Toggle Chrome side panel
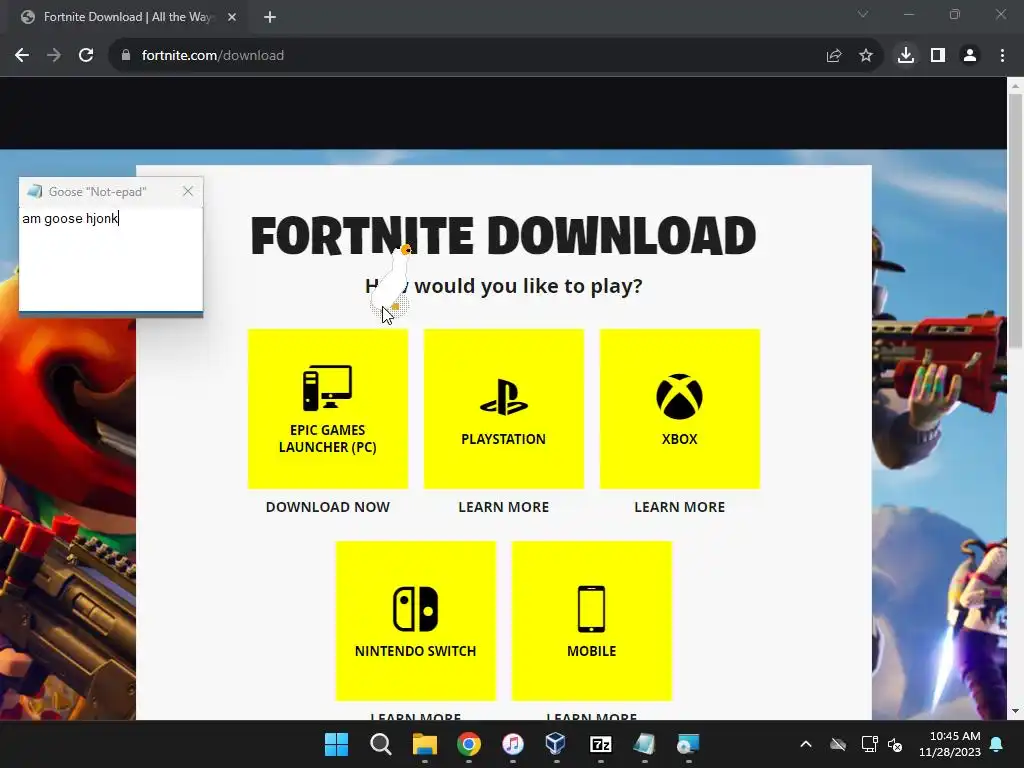Screen dimensions: 1024x768 tap(938, 56)
